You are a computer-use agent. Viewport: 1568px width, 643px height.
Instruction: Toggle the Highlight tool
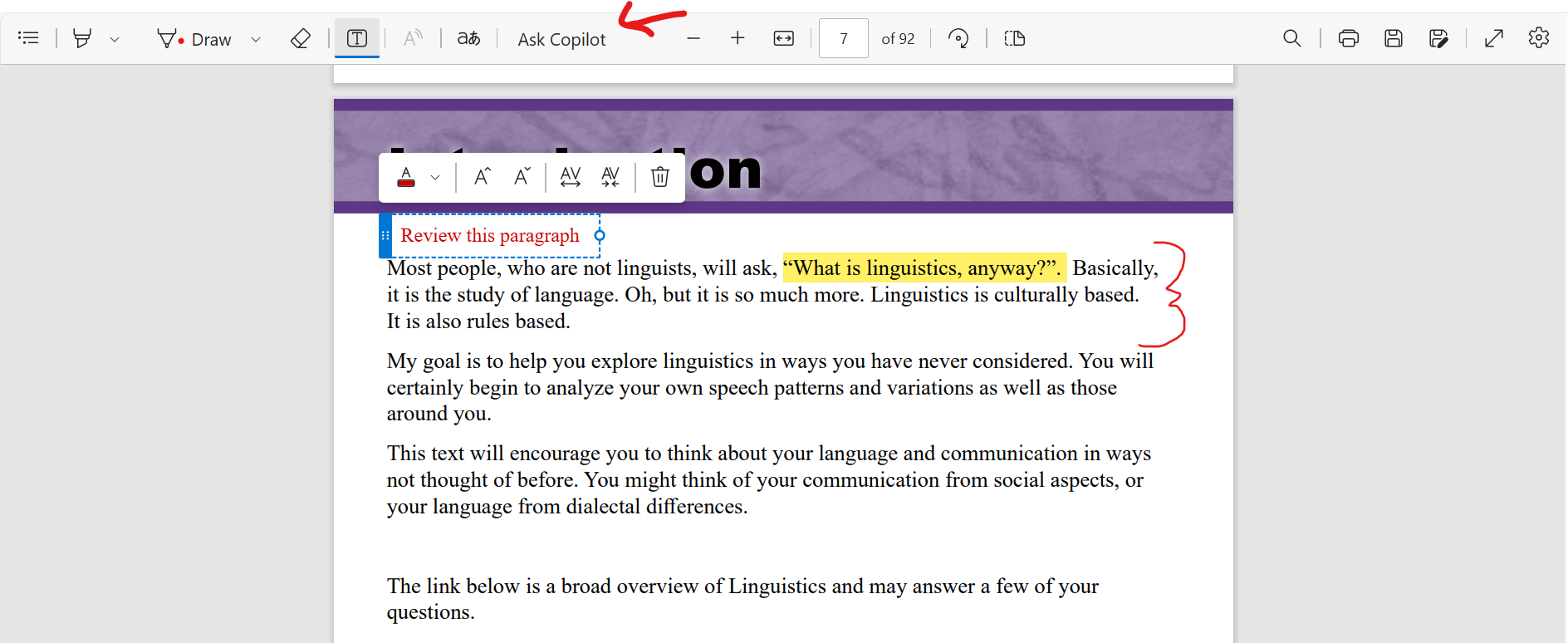[82, 38]
